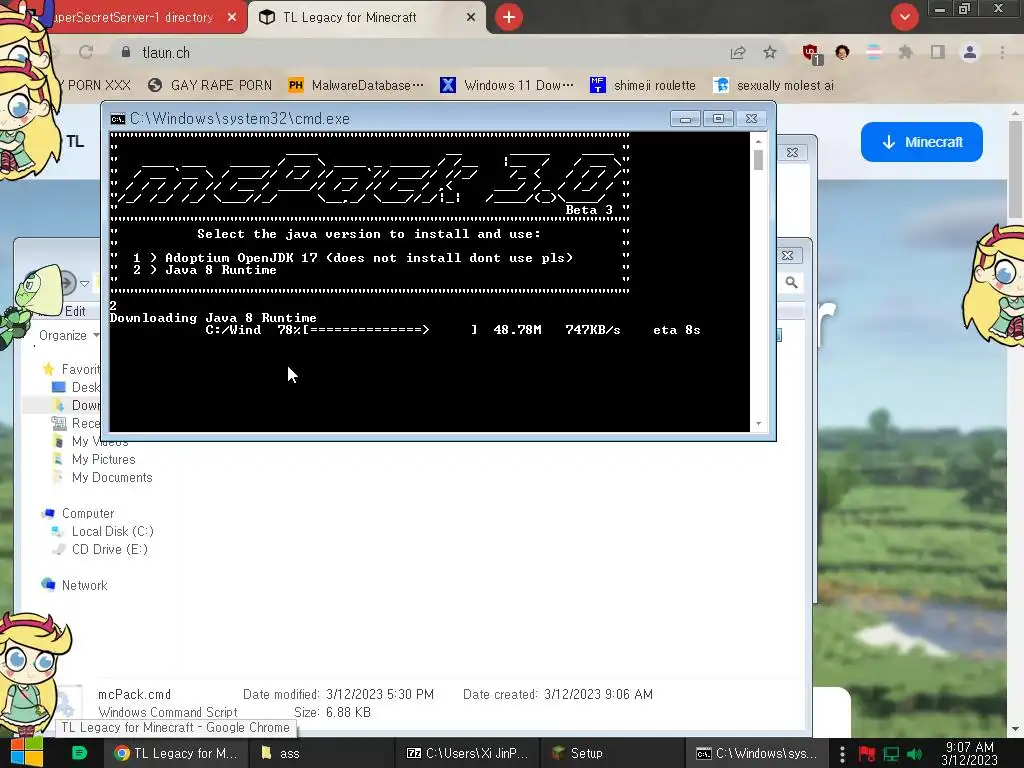Click the search magnifier in Explorer window
This screenshot has width=1024, height=768.
point(792,283)
